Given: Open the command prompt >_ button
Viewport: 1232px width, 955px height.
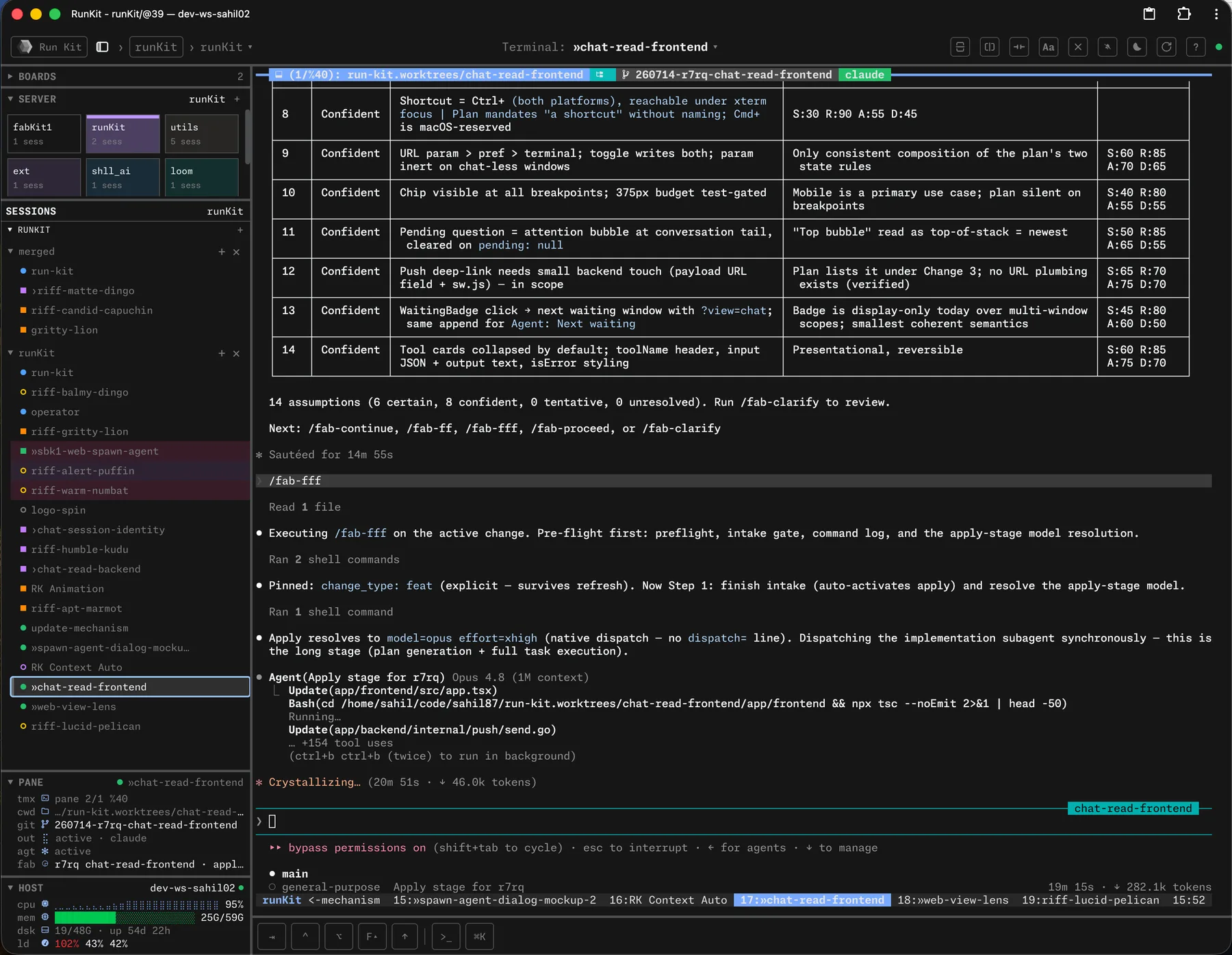Looking at the screenshot, I should tap(446, 937).
